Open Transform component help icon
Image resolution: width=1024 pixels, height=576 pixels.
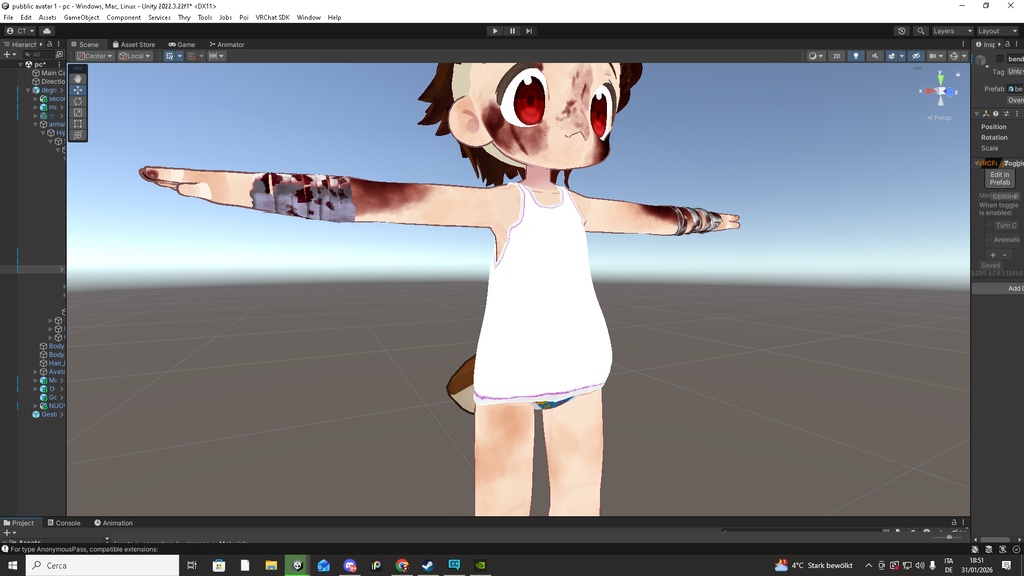(x=996, y=114)
